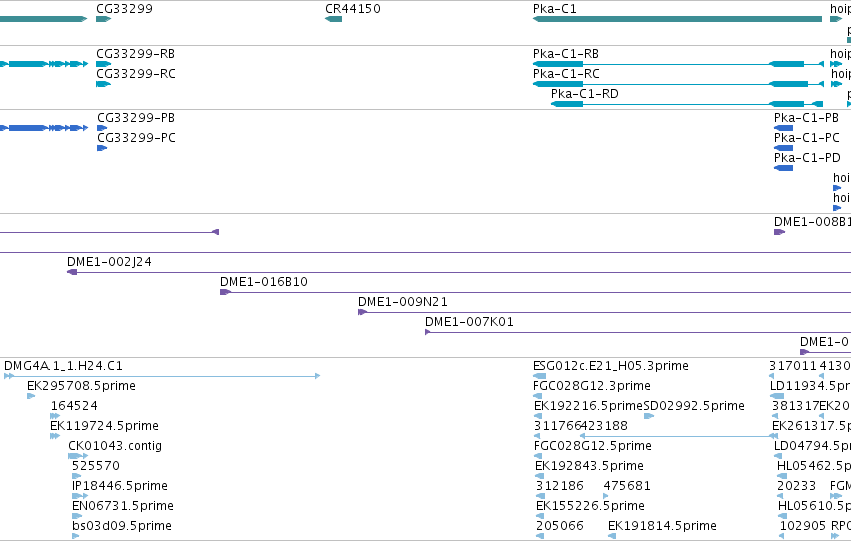Image resolution: width=851 pixels, height=541 pixels.
Task: Select EK155226.5prime EST
Action: 540,517
